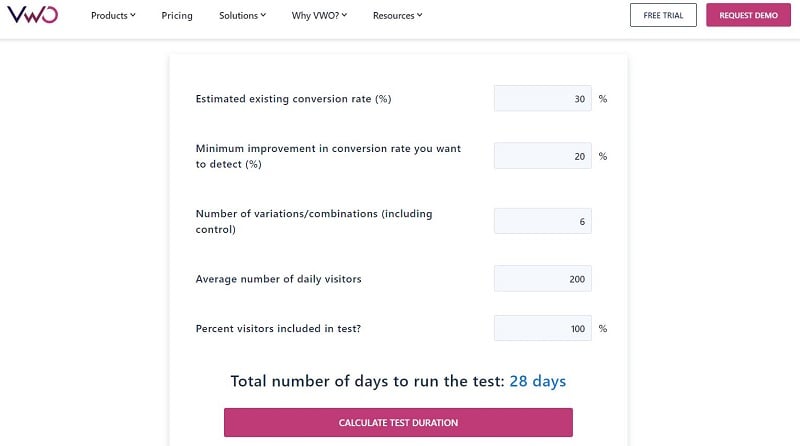
Task: Click the number of variations field
Action: (543, 221)
